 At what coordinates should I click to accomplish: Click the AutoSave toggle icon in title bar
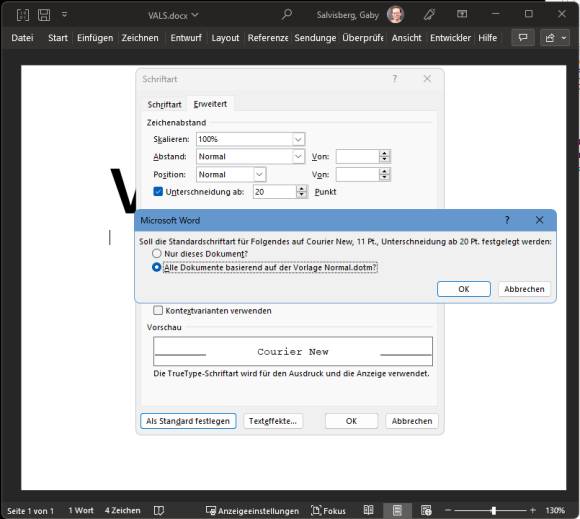[23, 15]
